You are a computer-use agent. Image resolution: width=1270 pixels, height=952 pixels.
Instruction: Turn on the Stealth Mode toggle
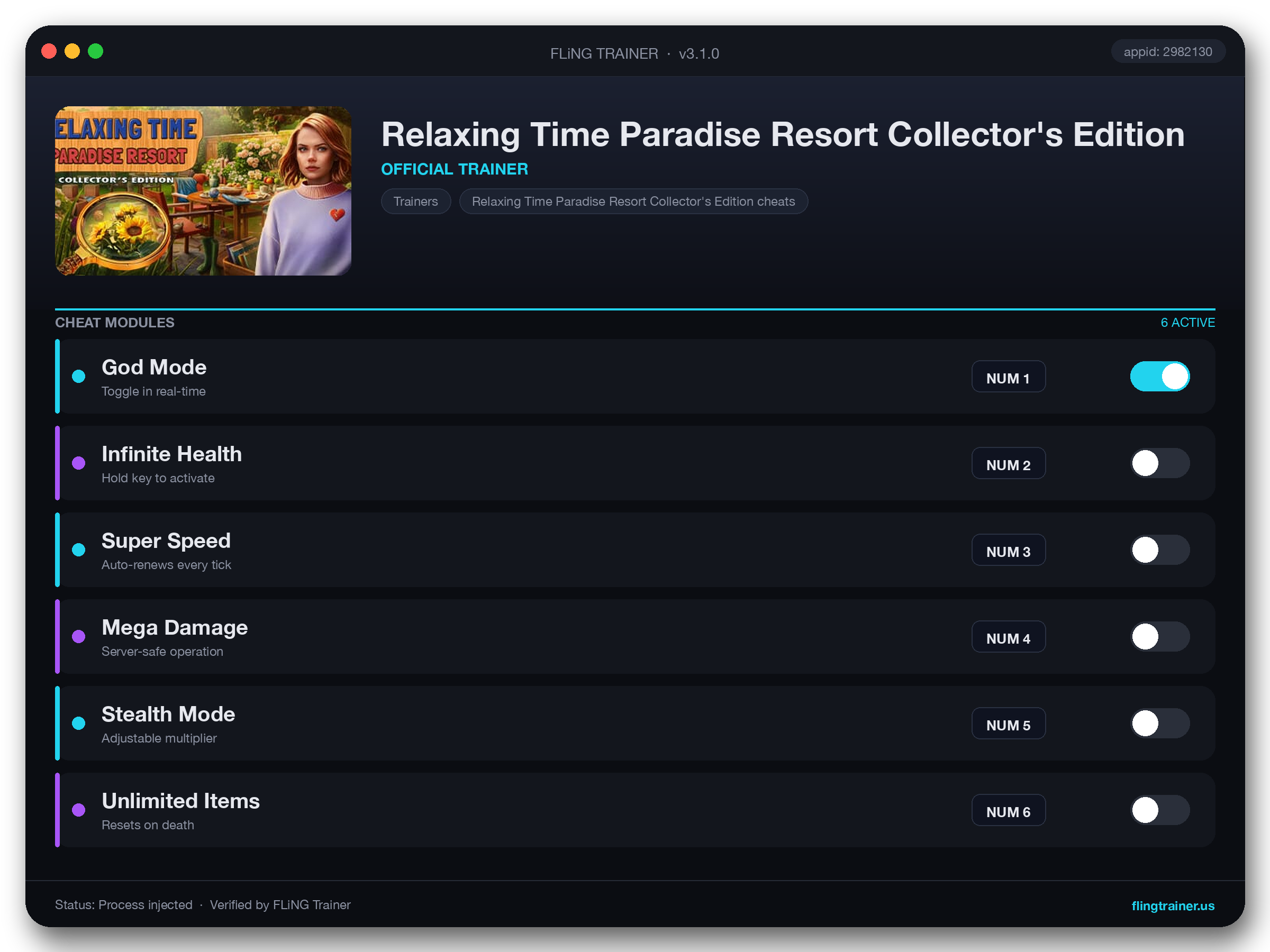coord(1160,723)
